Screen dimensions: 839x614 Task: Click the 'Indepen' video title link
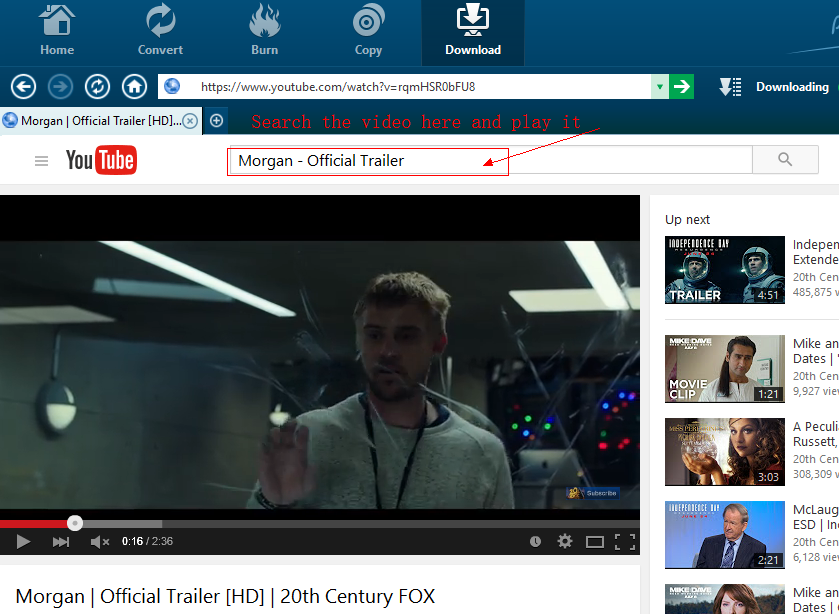(815, 252)
